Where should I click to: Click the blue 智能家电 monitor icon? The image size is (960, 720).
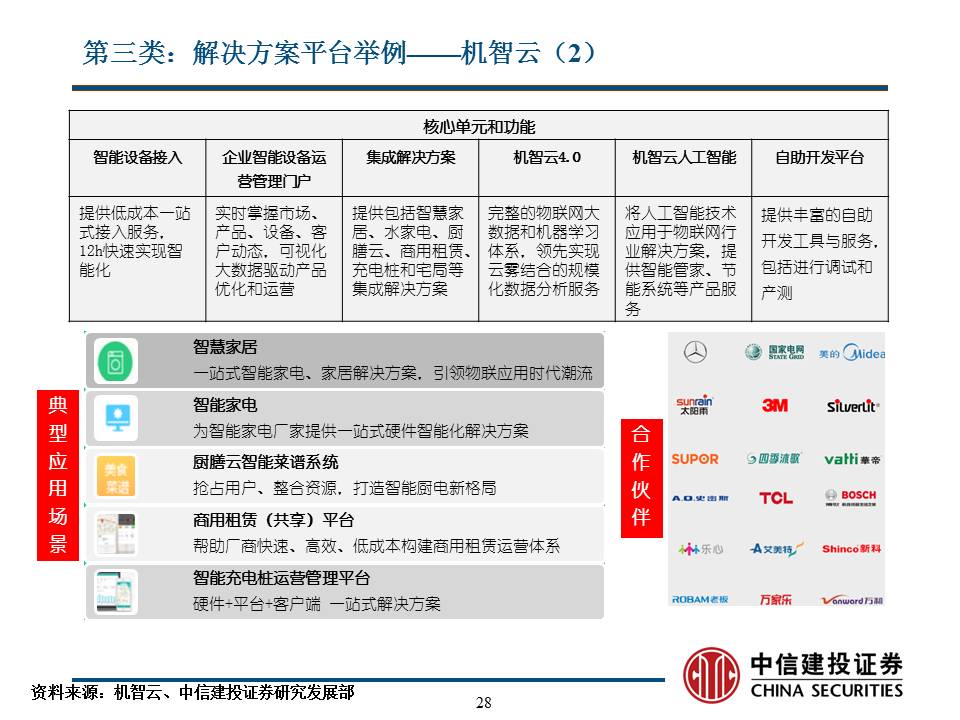coord(117,416)
